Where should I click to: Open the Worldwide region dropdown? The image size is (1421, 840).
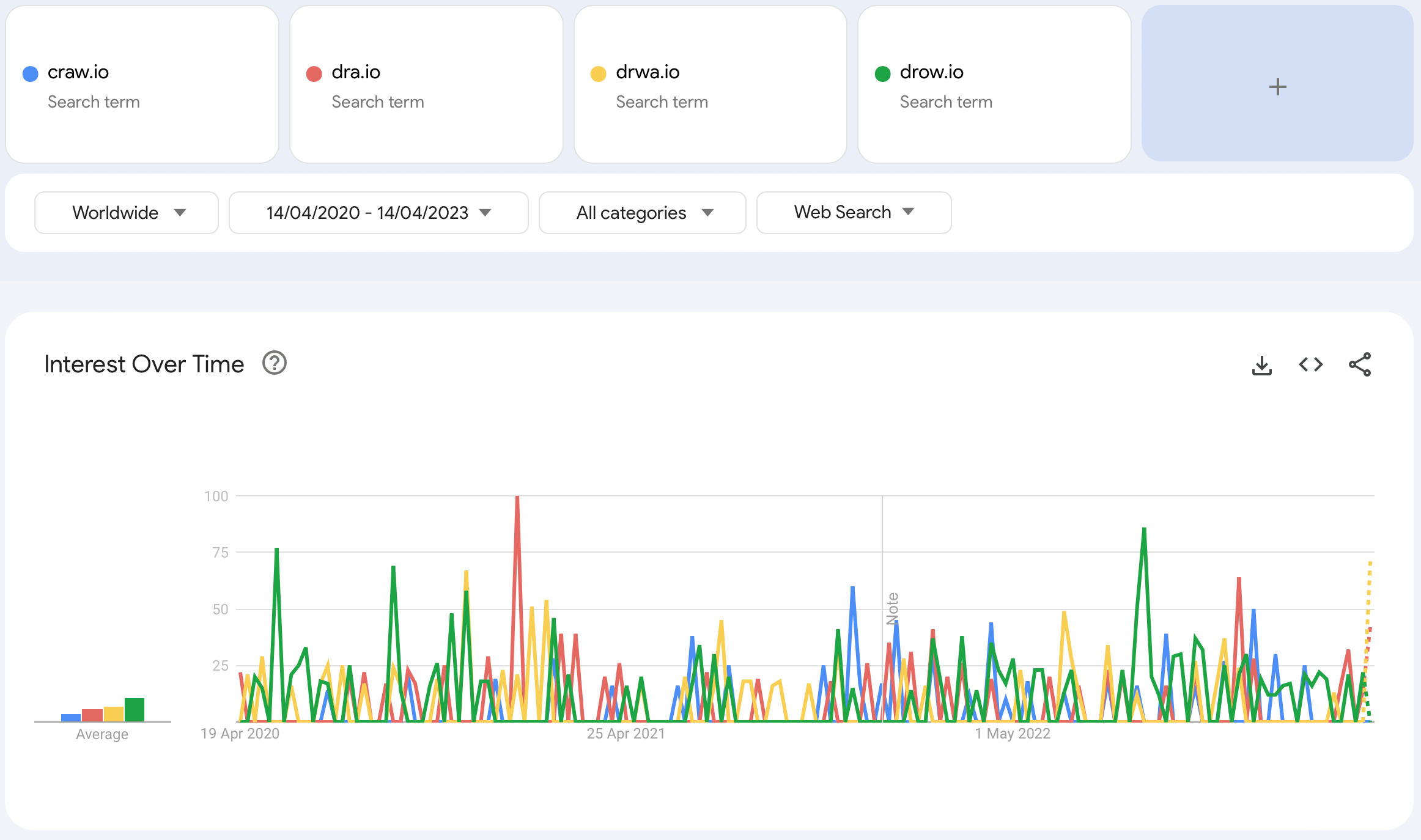(x=127, y=213)
